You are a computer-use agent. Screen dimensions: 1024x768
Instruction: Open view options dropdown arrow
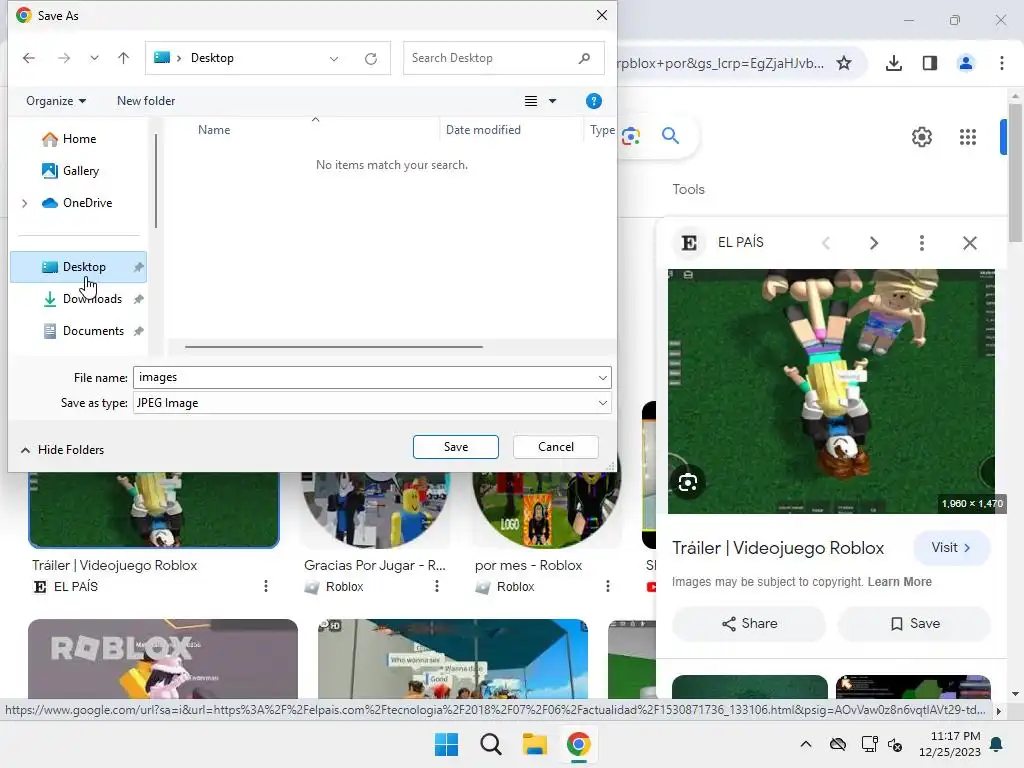tap(552, 101)
